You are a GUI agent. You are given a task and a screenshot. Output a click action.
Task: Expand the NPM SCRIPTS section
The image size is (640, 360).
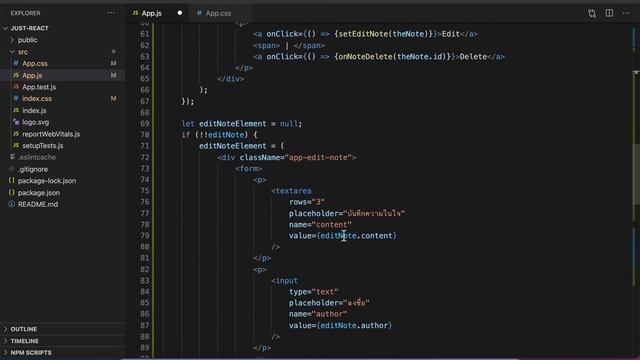pos(31,353)
